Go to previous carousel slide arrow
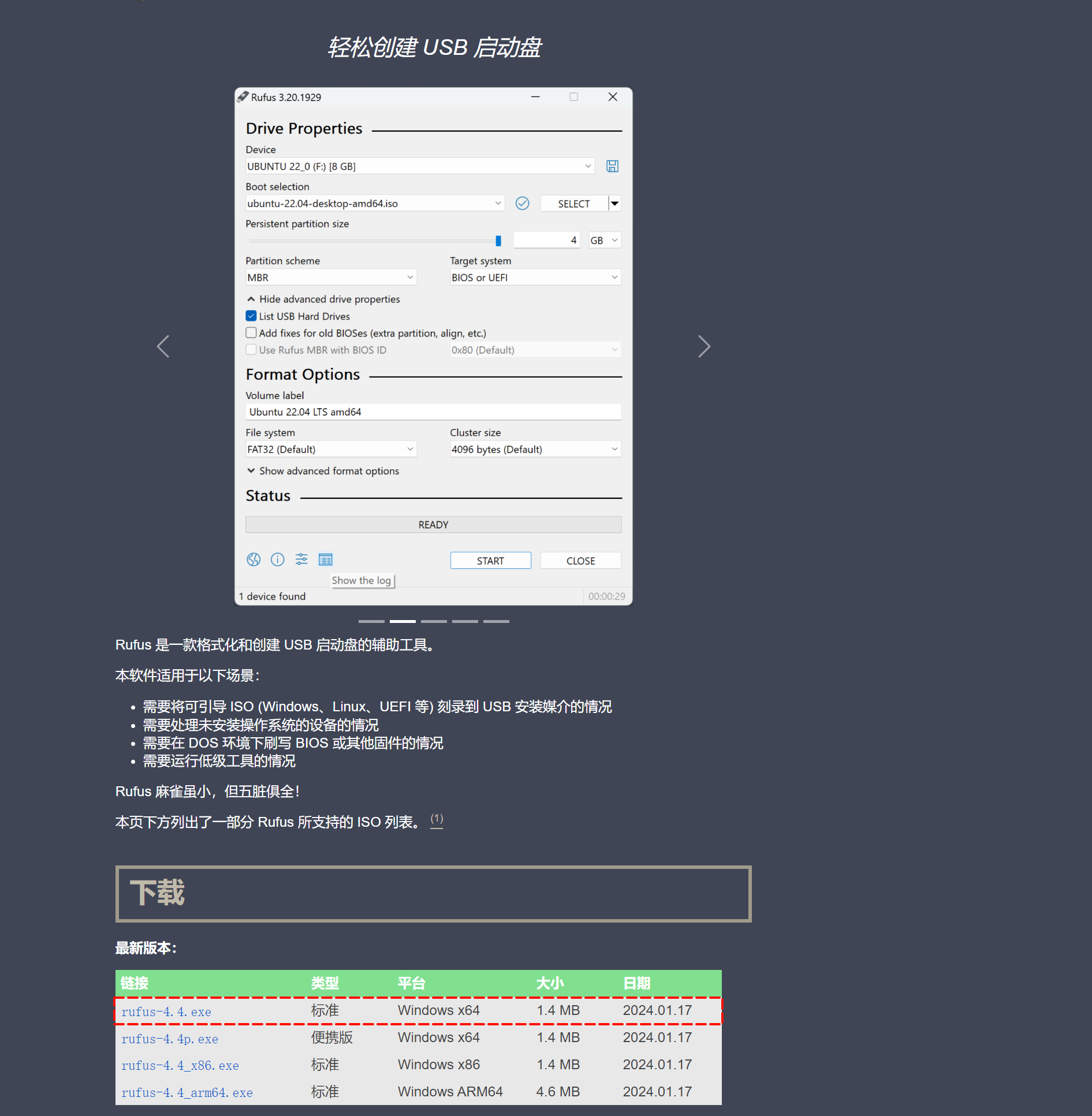1092x1116 pixels. (x=163, y=346)
